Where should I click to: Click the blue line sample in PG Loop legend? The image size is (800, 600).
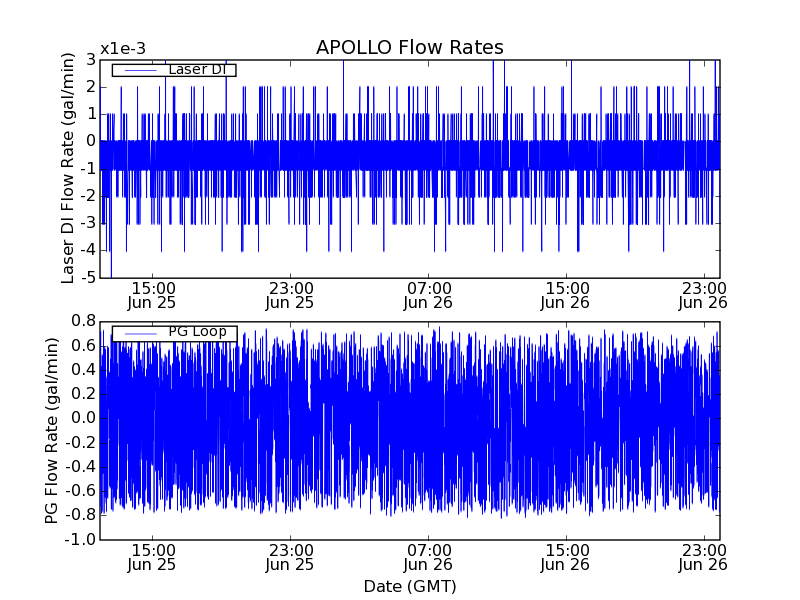pos(140,334)
